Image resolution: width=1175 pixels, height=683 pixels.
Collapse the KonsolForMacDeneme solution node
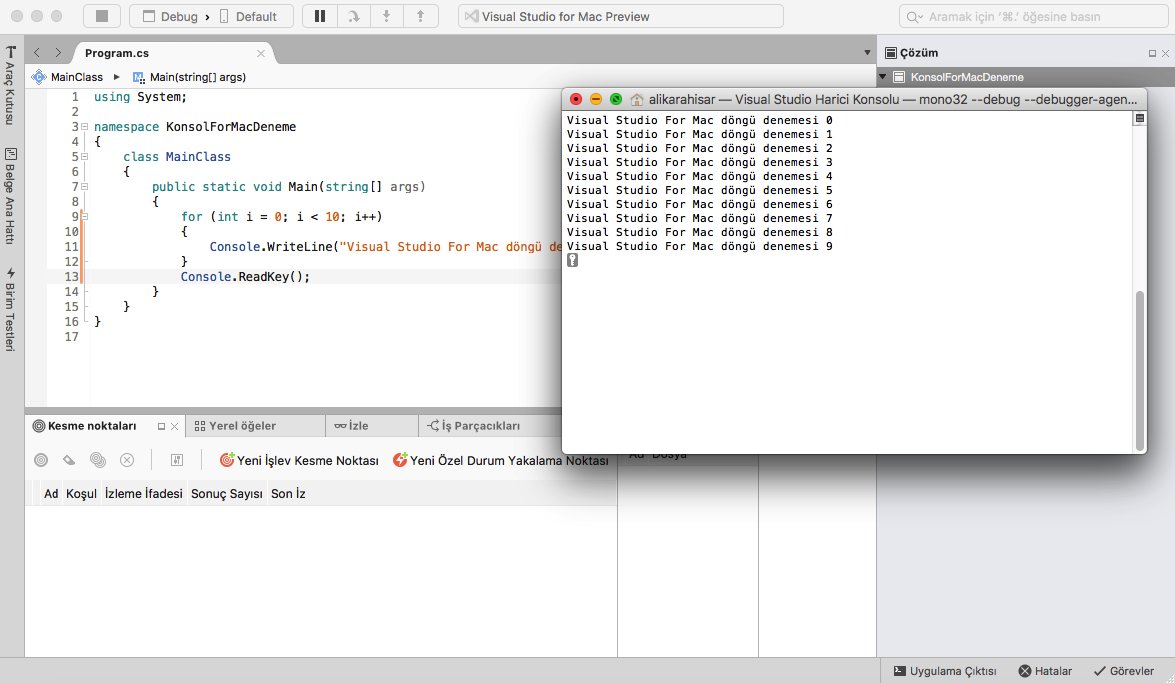pos(883,77)
